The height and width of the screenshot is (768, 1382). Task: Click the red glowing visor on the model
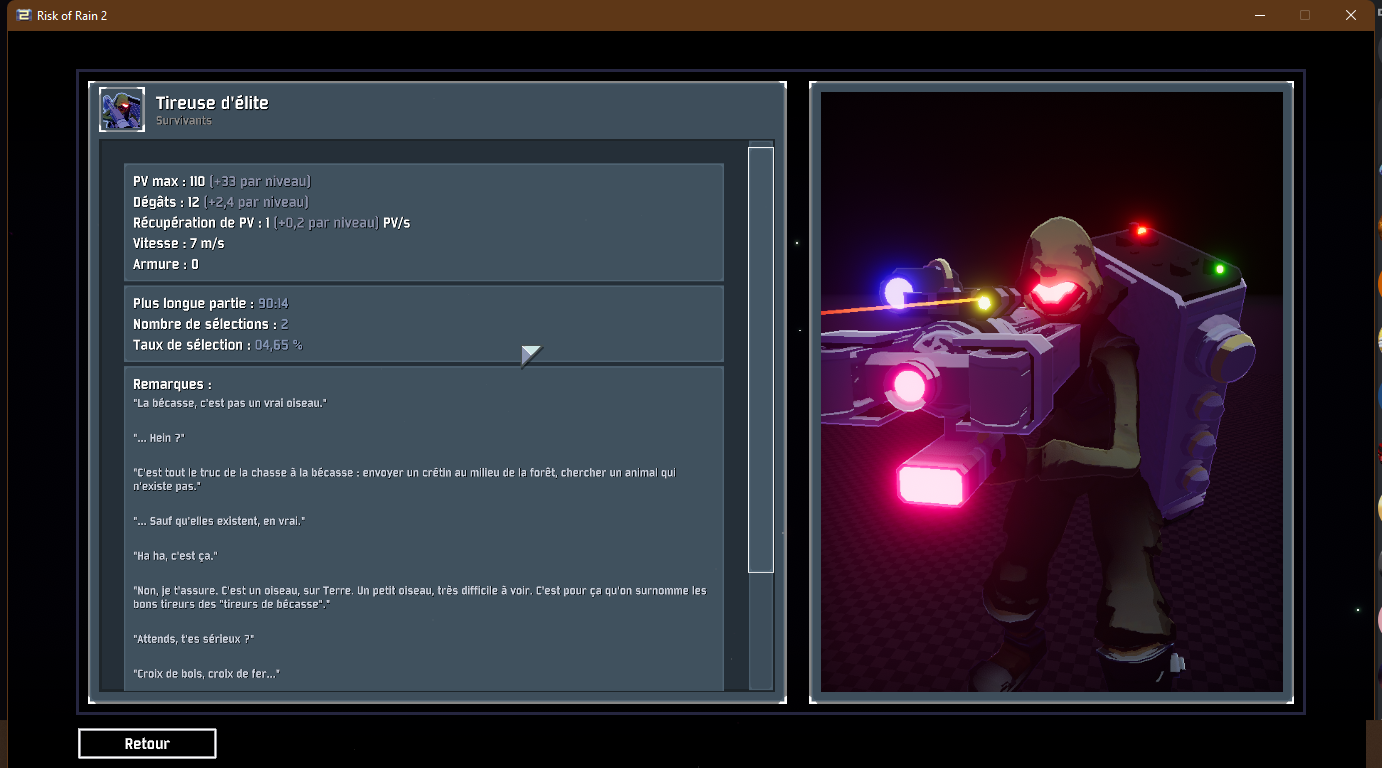click(1056, 294)
